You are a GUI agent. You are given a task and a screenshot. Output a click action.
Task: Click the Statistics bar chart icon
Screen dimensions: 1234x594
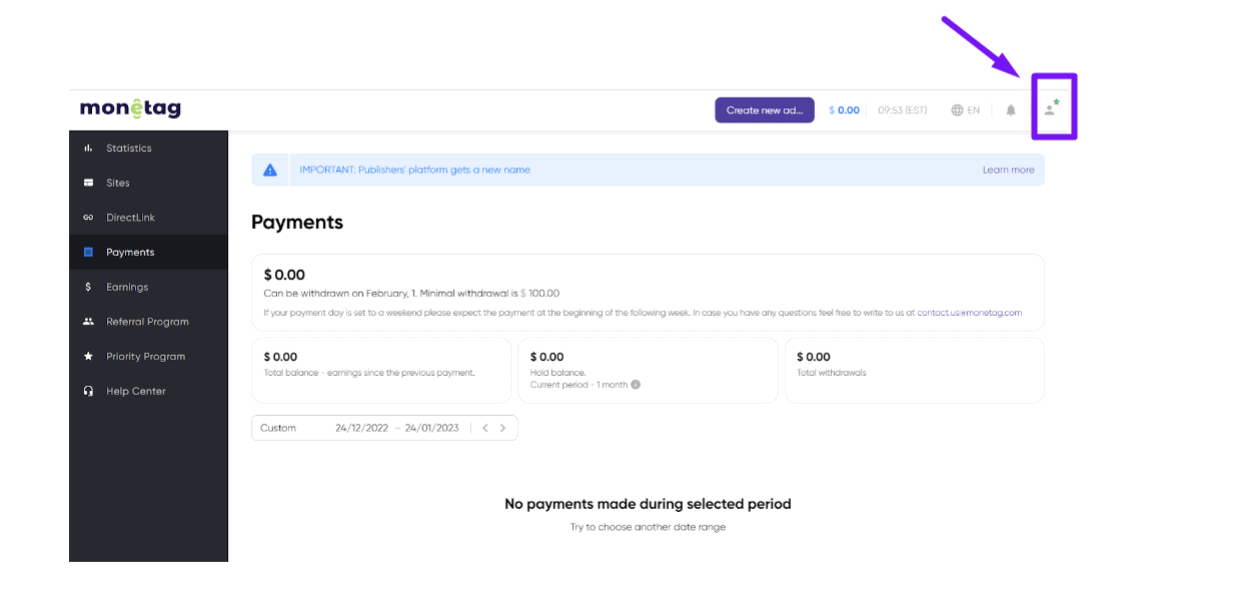[88, 148]
